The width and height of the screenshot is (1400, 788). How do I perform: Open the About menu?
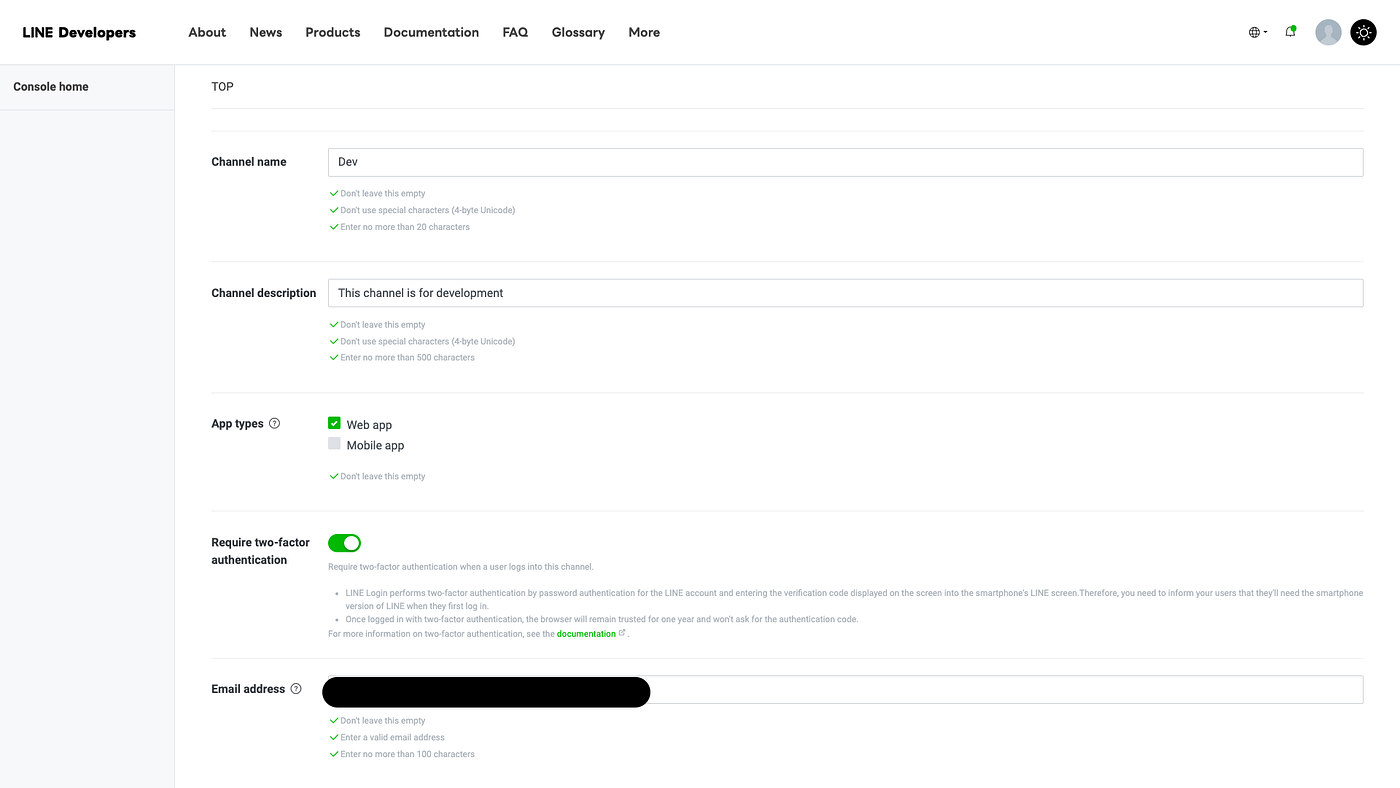[207, 32]
